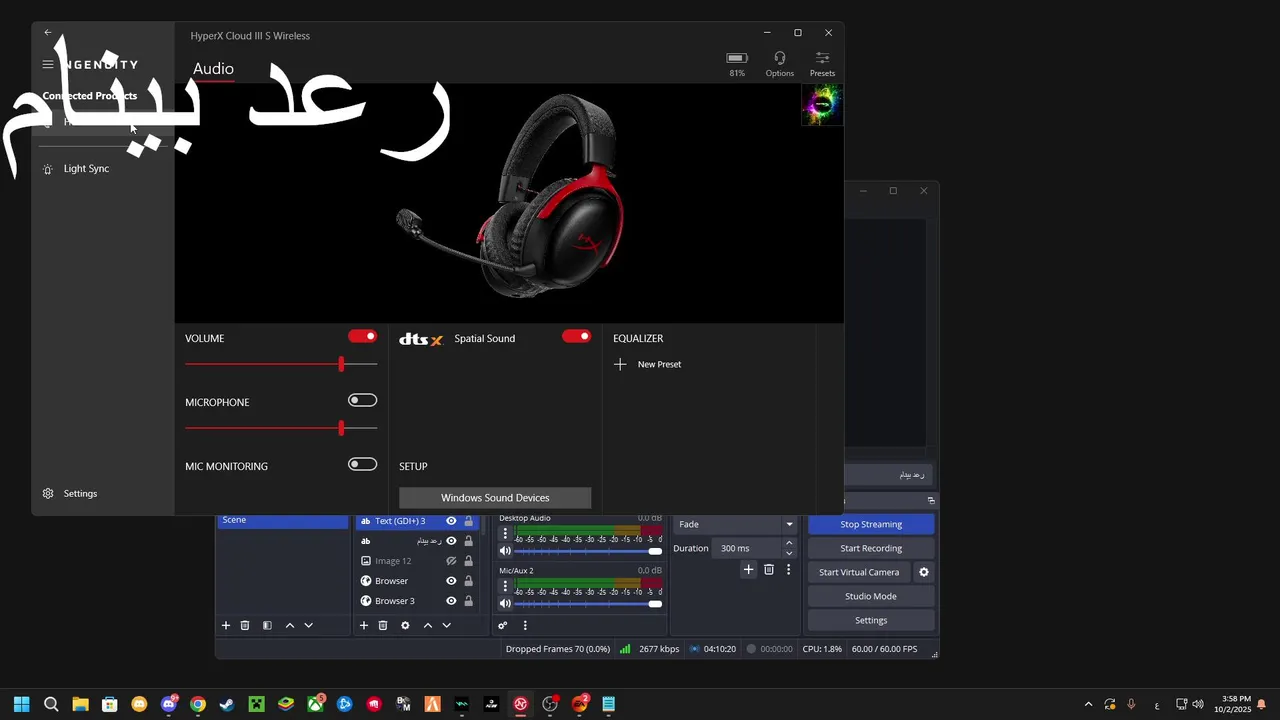
Task: Move source down in OBS
Action: click(446, 625)
